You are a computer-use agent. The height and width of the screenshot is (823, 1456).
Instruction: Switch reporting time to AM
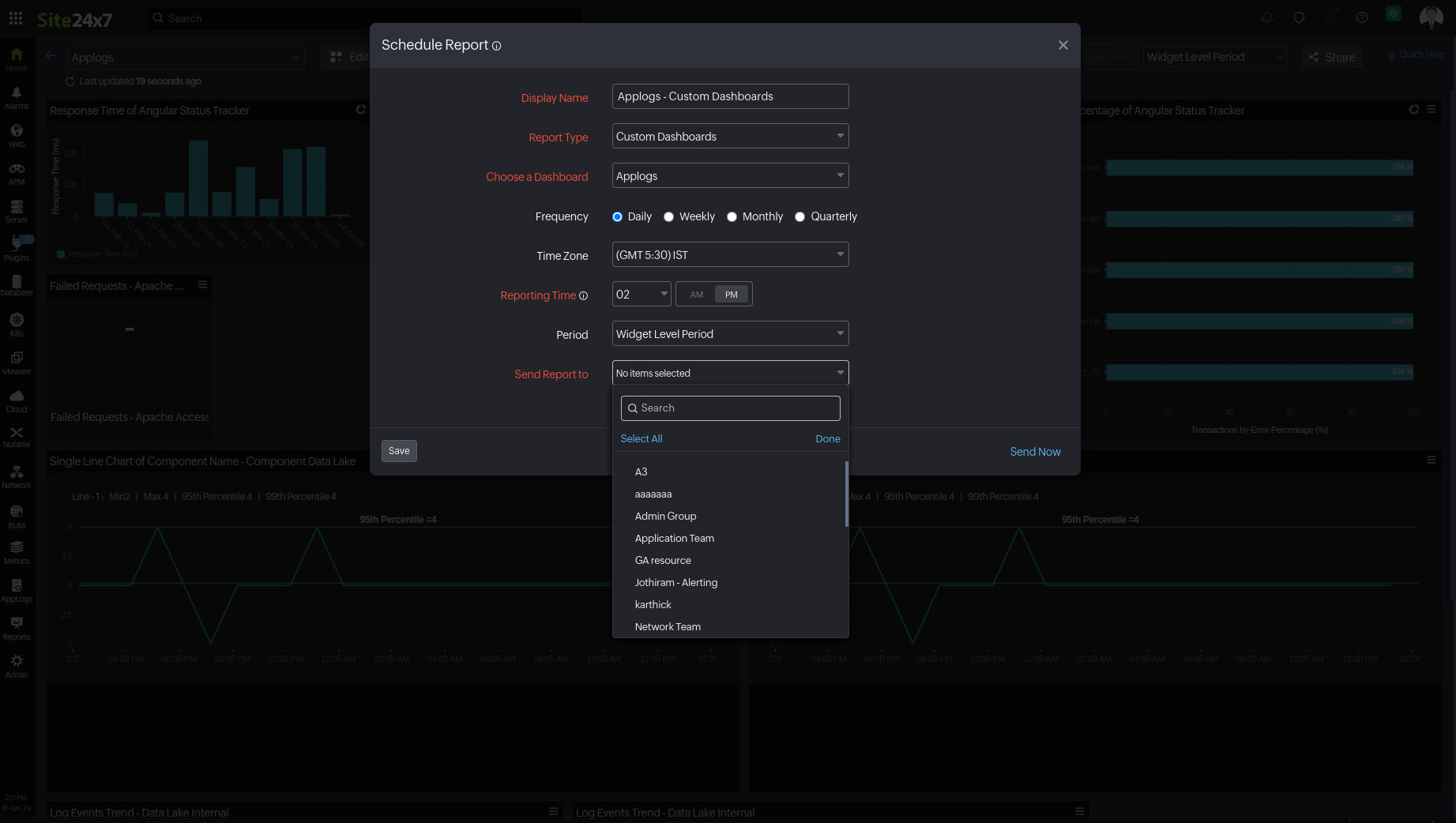point(697,295)
